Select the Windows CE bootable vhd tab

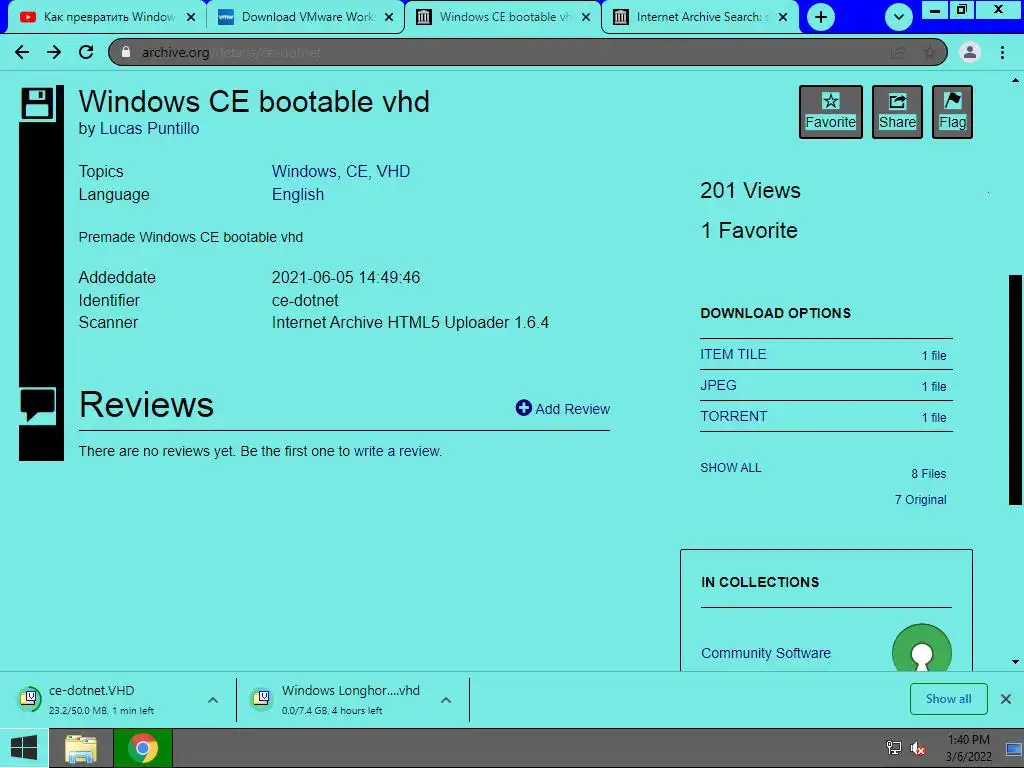(x=503, y=17)
